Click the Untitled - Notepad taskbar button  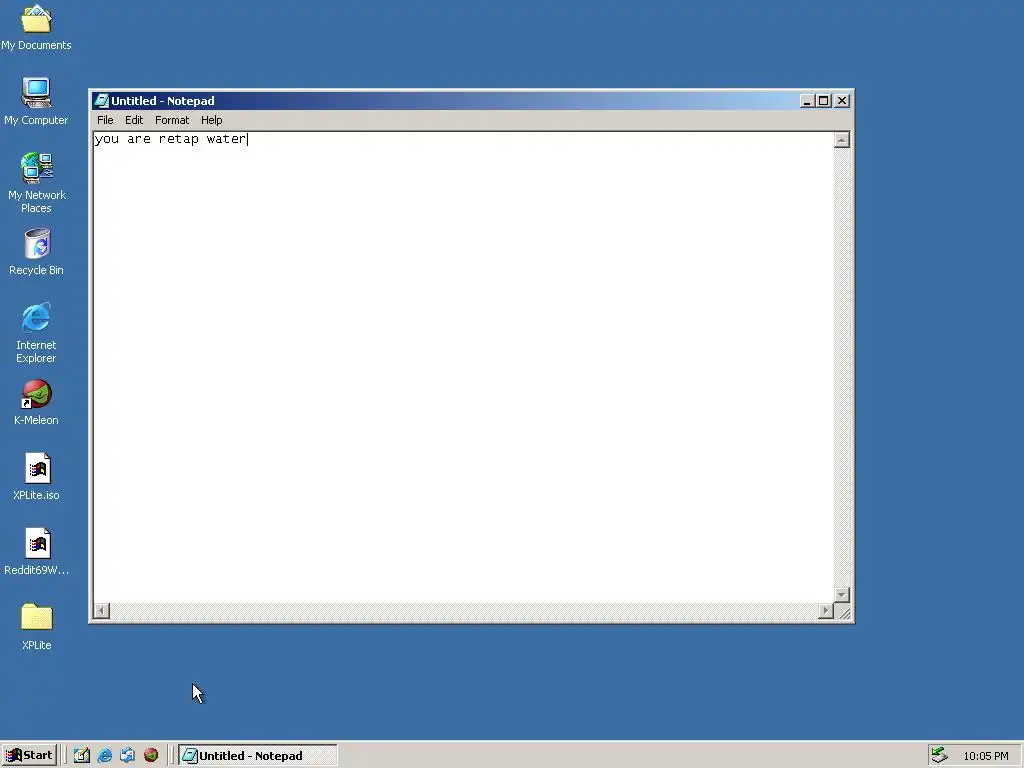(258, 756)
